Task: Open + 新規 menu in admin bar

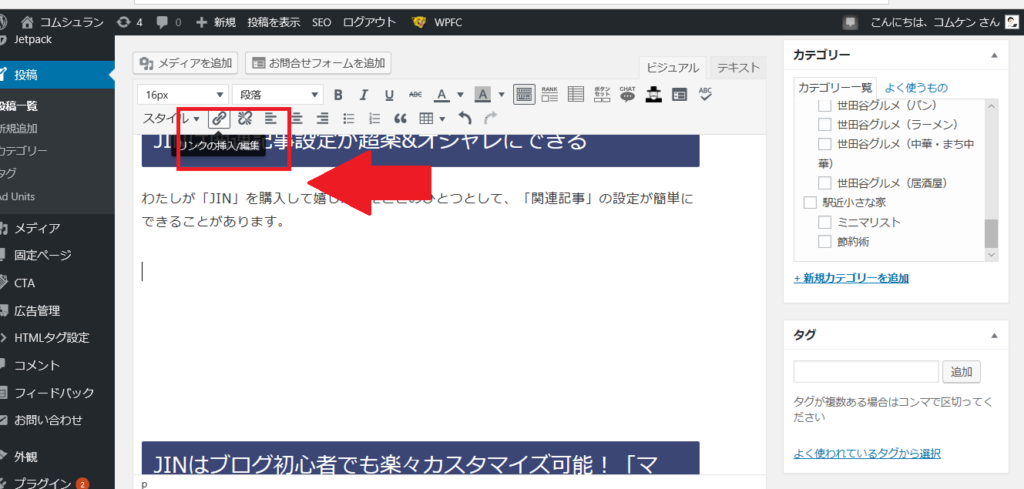Action: click(216, 22)
